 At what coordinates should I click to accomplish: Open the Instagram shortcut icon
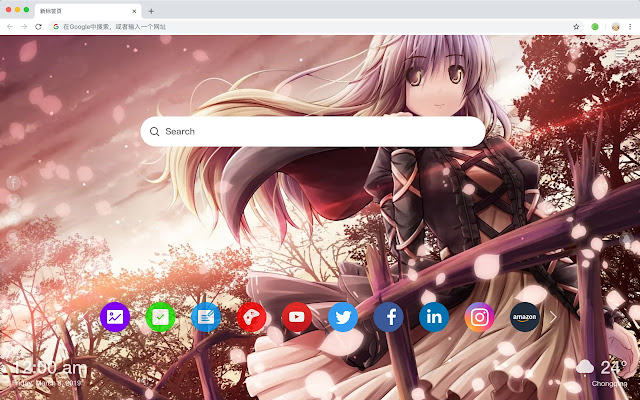(480, 317)
